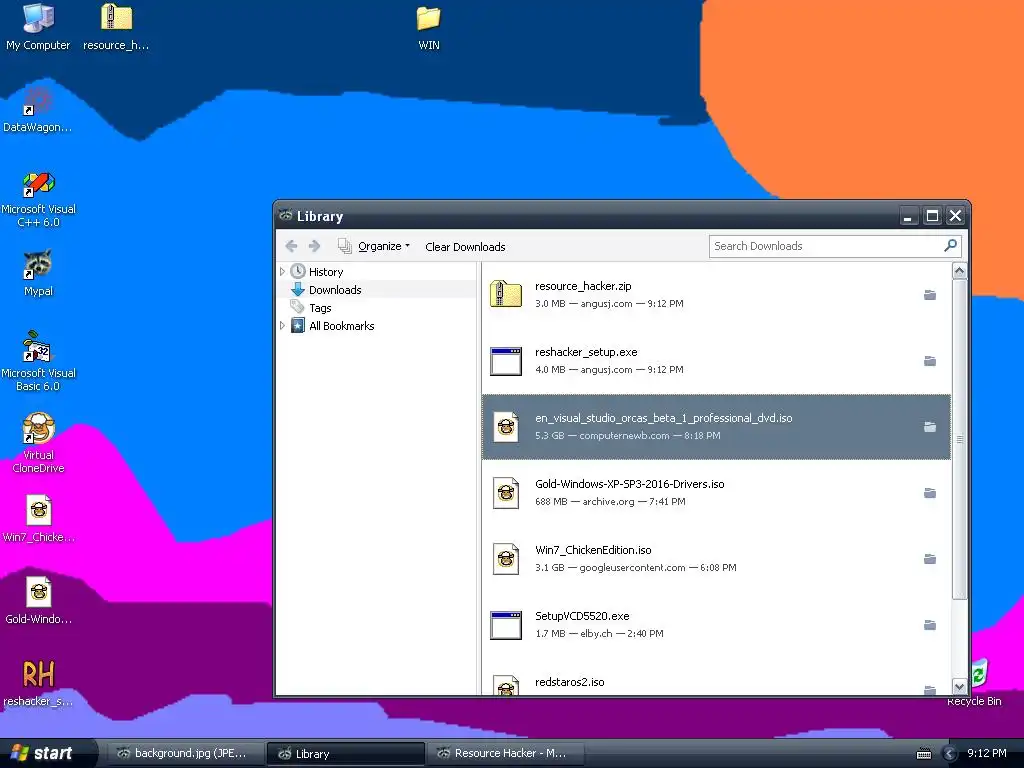Viewport: 1024px width, 768px height.
Task: Maximize the Library window
Action: click(932, 216)
